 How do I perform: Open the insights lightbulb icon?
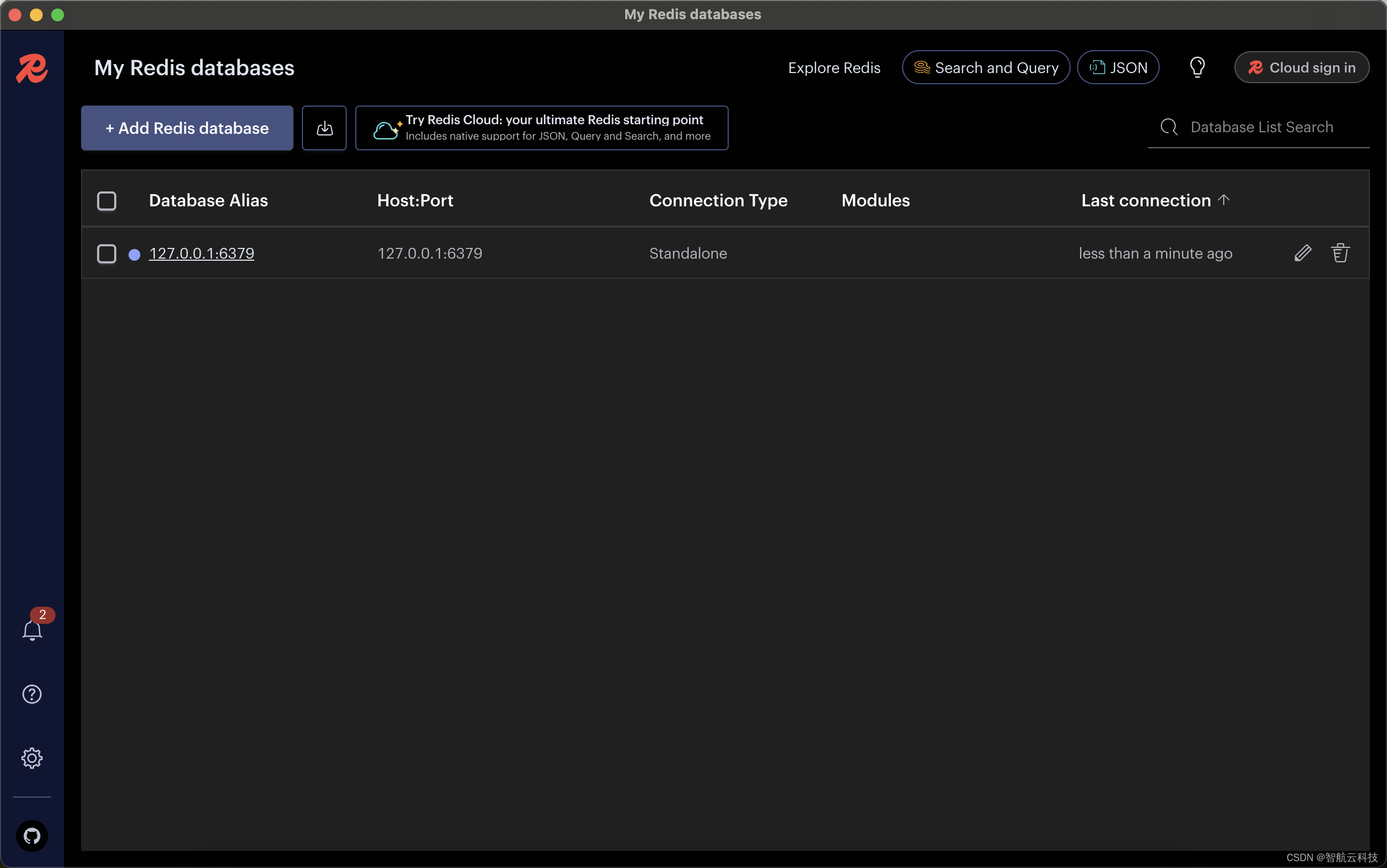(x=1198, y=68)
